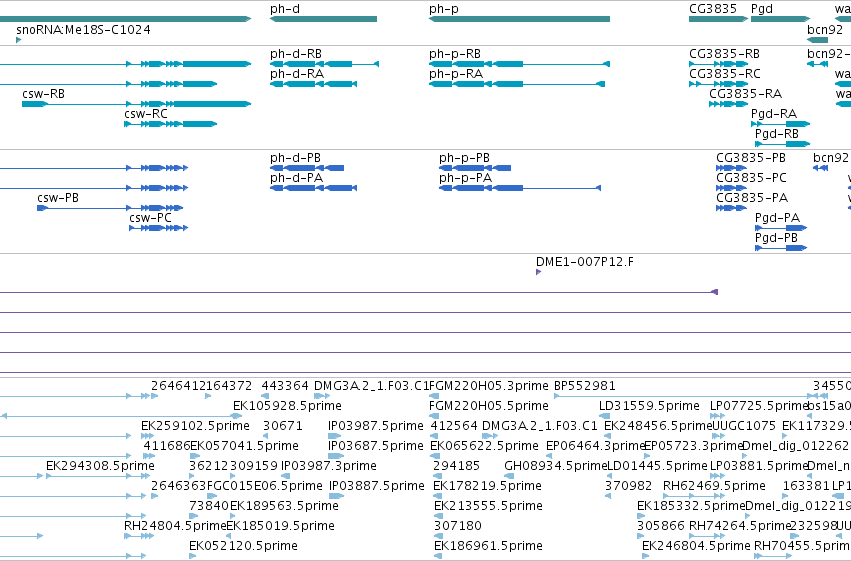Open the ph-d-PA protein feature
851x561 pixels.
[313, 188]
